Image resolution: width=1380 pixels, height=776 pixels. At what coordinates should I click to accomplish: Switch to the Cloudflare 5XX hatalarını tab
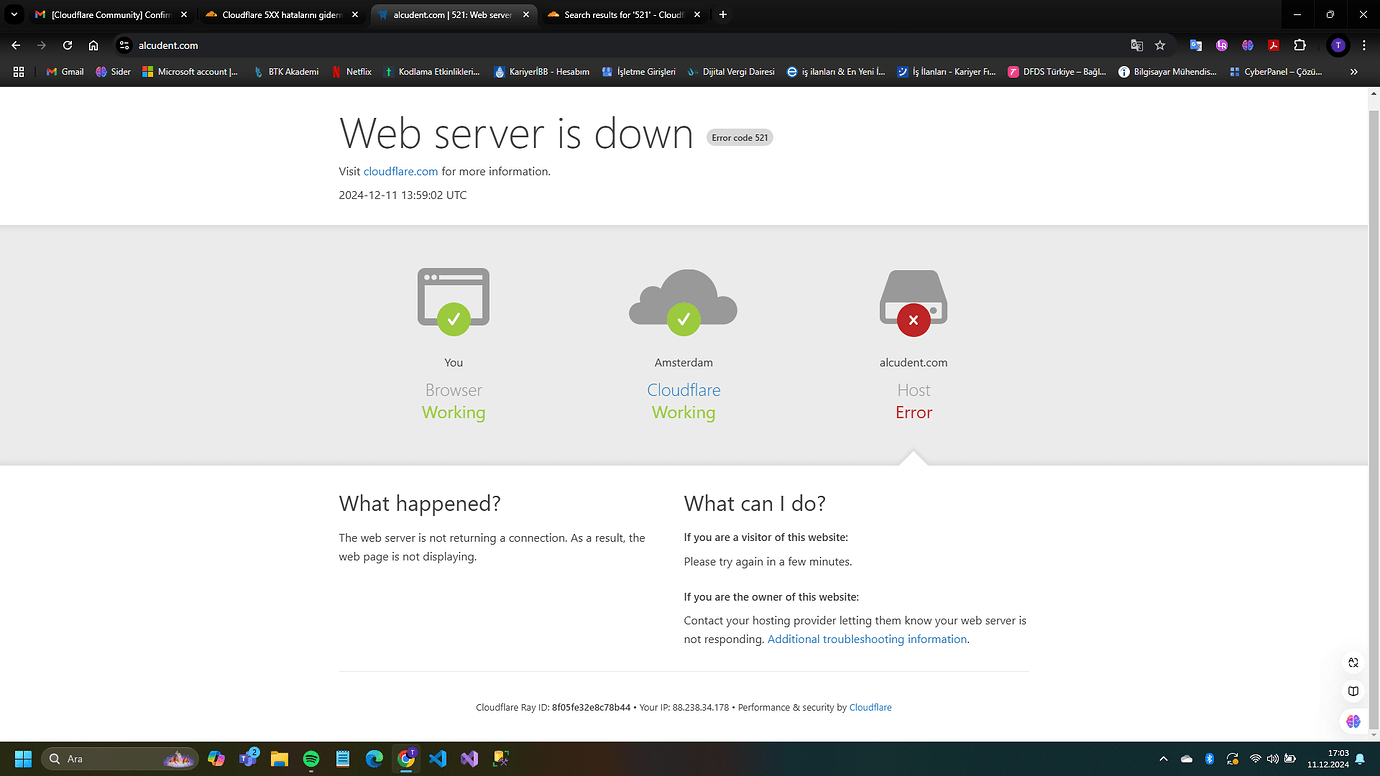pos(282,15)
